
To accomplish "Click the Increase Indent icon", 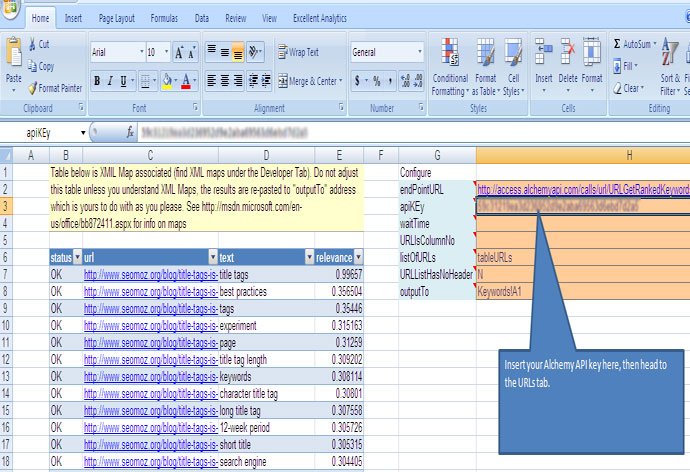I will [266, 81].
